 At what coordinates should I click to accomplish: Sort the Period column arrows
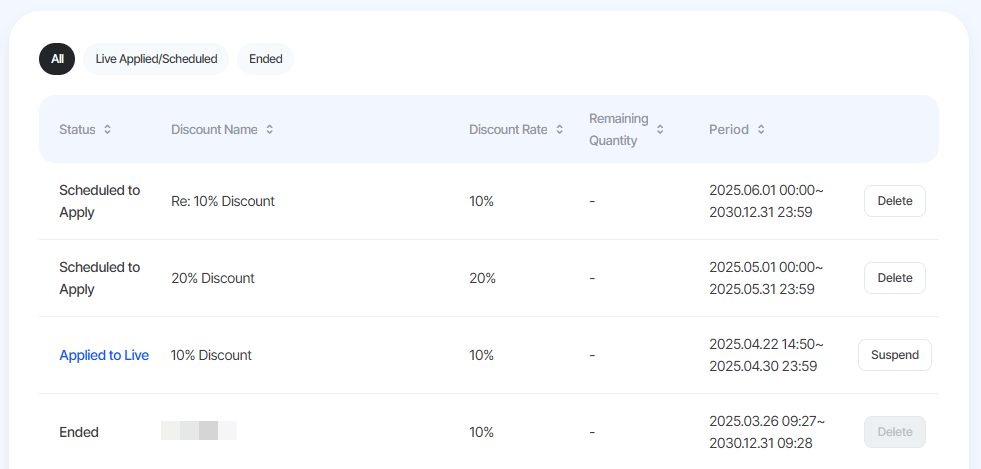tap(761, 129)
